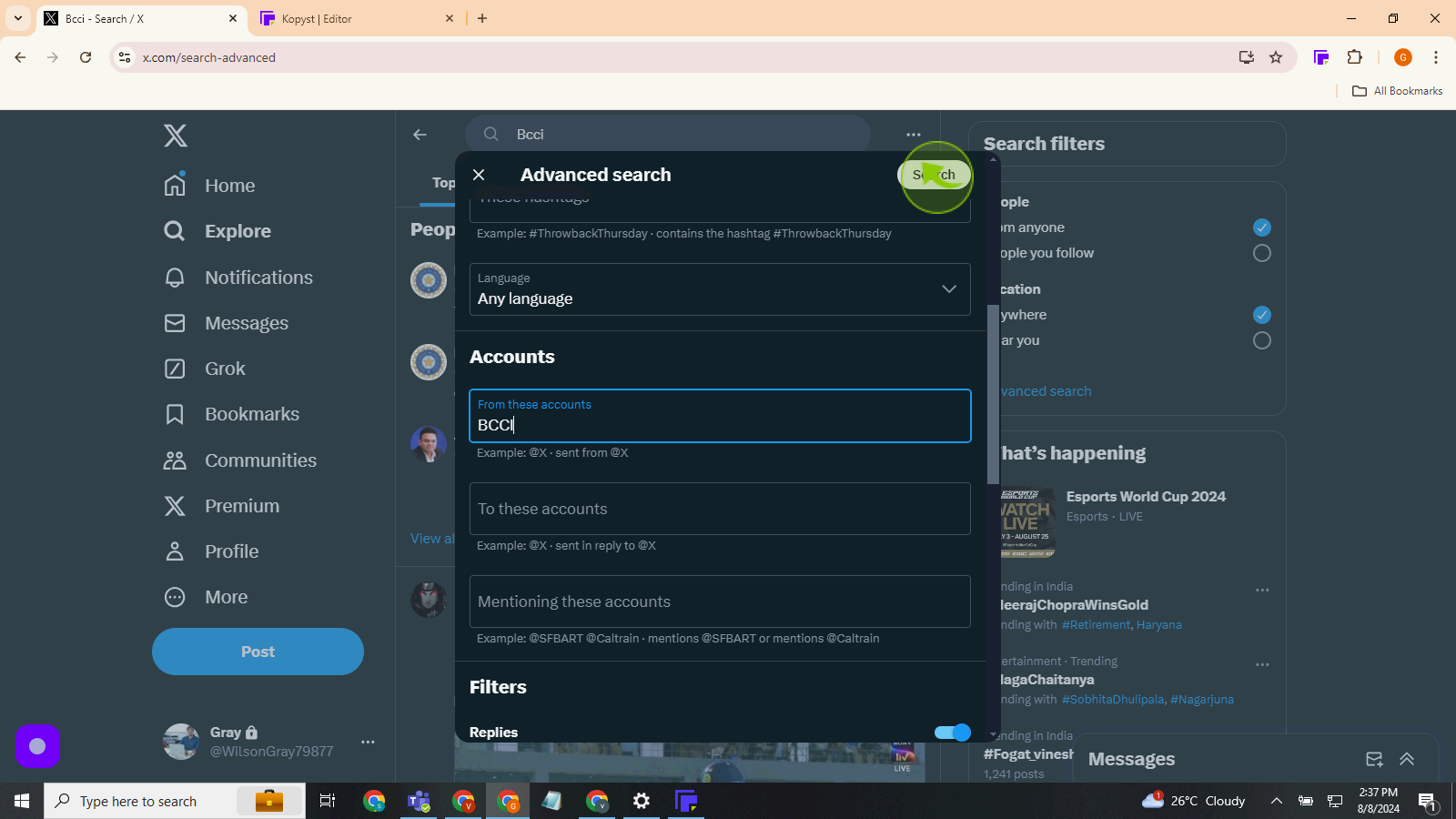
Task: Click the purple recording floating button
Action: pos(37,746)
